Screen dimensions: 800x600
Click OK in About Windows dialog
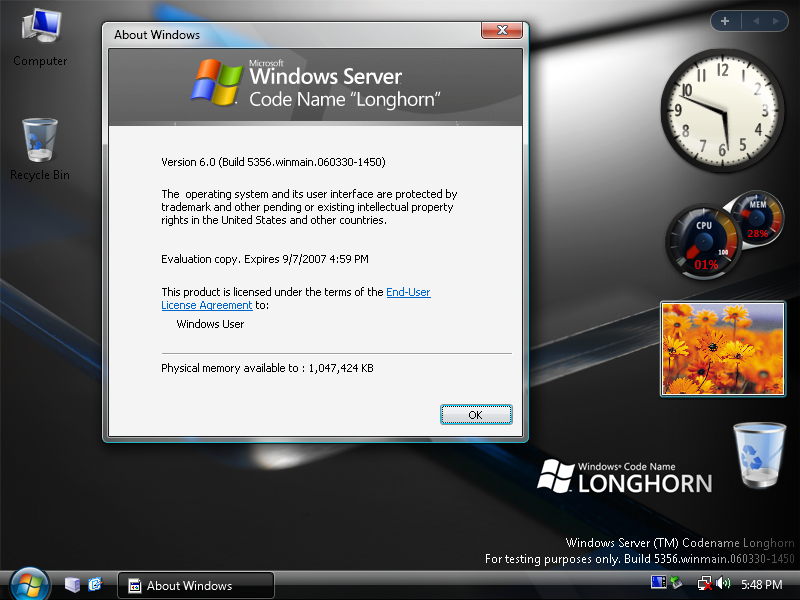(x=476, y=415)
